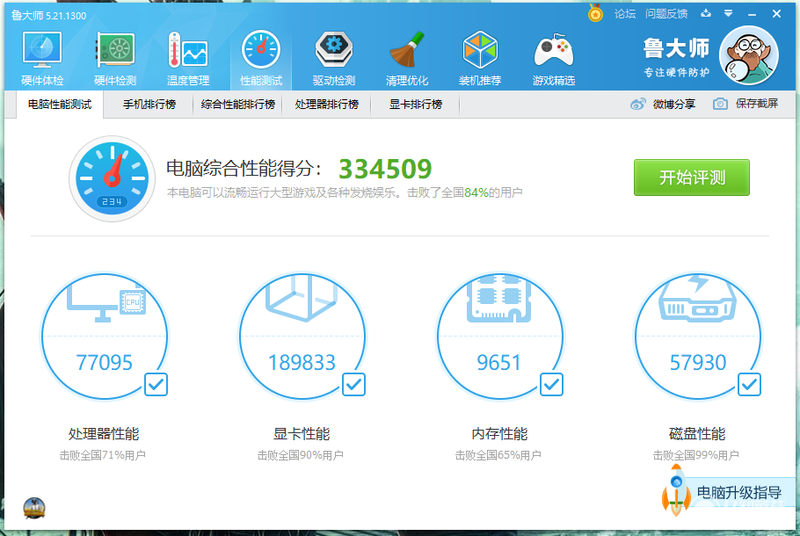The width and height of the screenshot is (800, 536).
Task: Click the 击败全国65%用户 text
Action: click(x=498, y=455)
